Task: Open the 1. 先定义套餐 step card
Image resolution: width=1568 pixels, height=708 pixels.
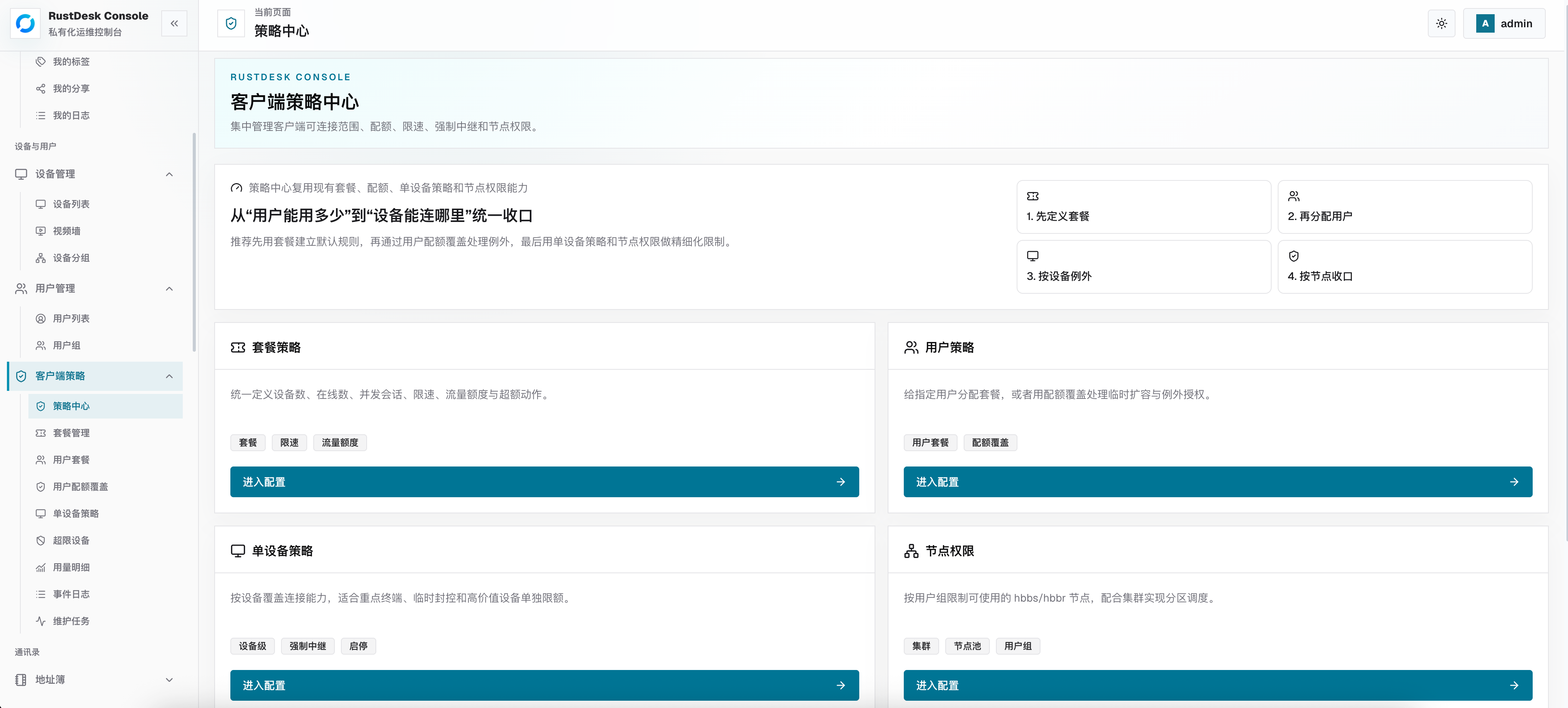Action: tap(1144, 207)
